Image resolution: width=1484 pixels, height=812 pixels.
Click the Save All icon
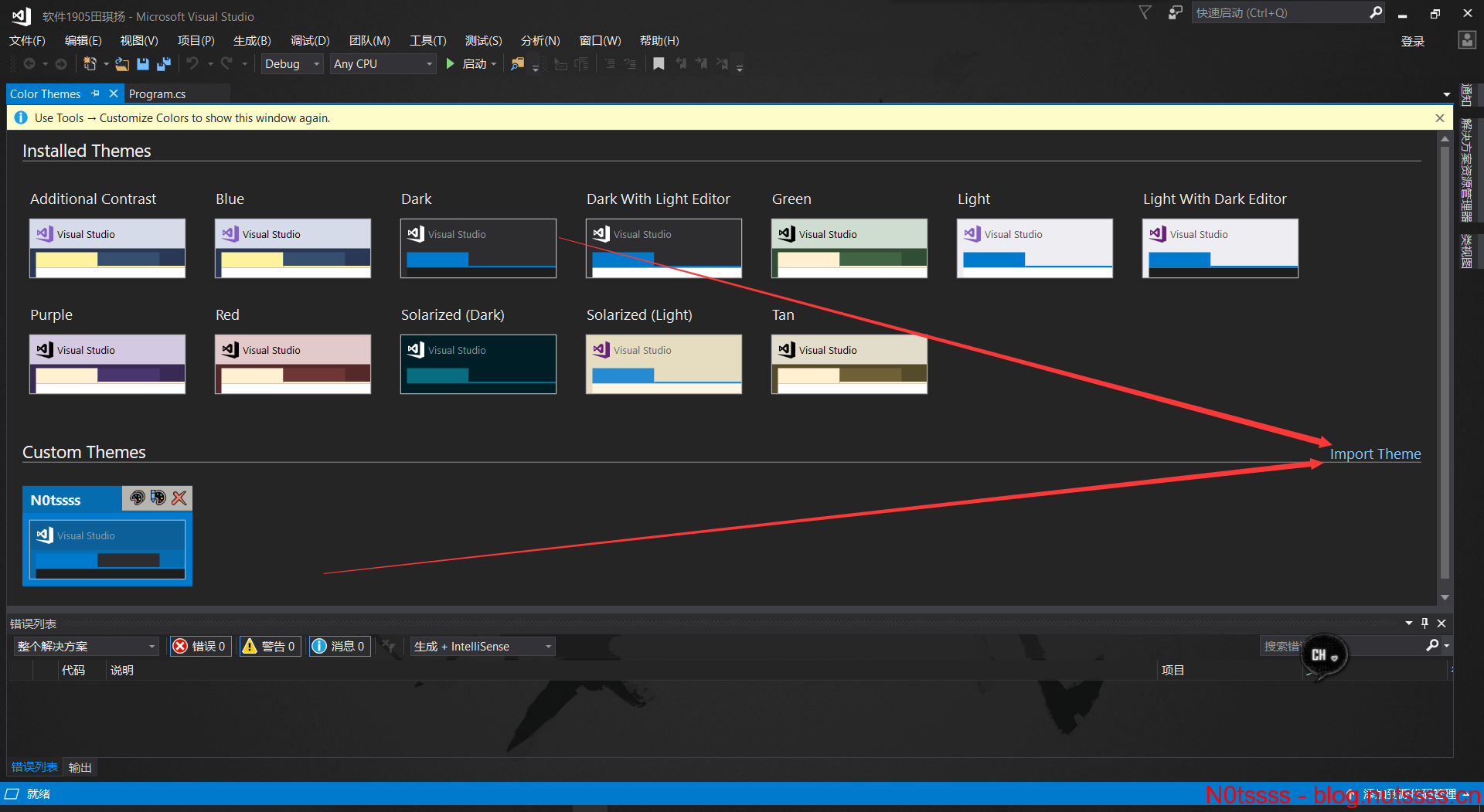[x=164, y=64]
